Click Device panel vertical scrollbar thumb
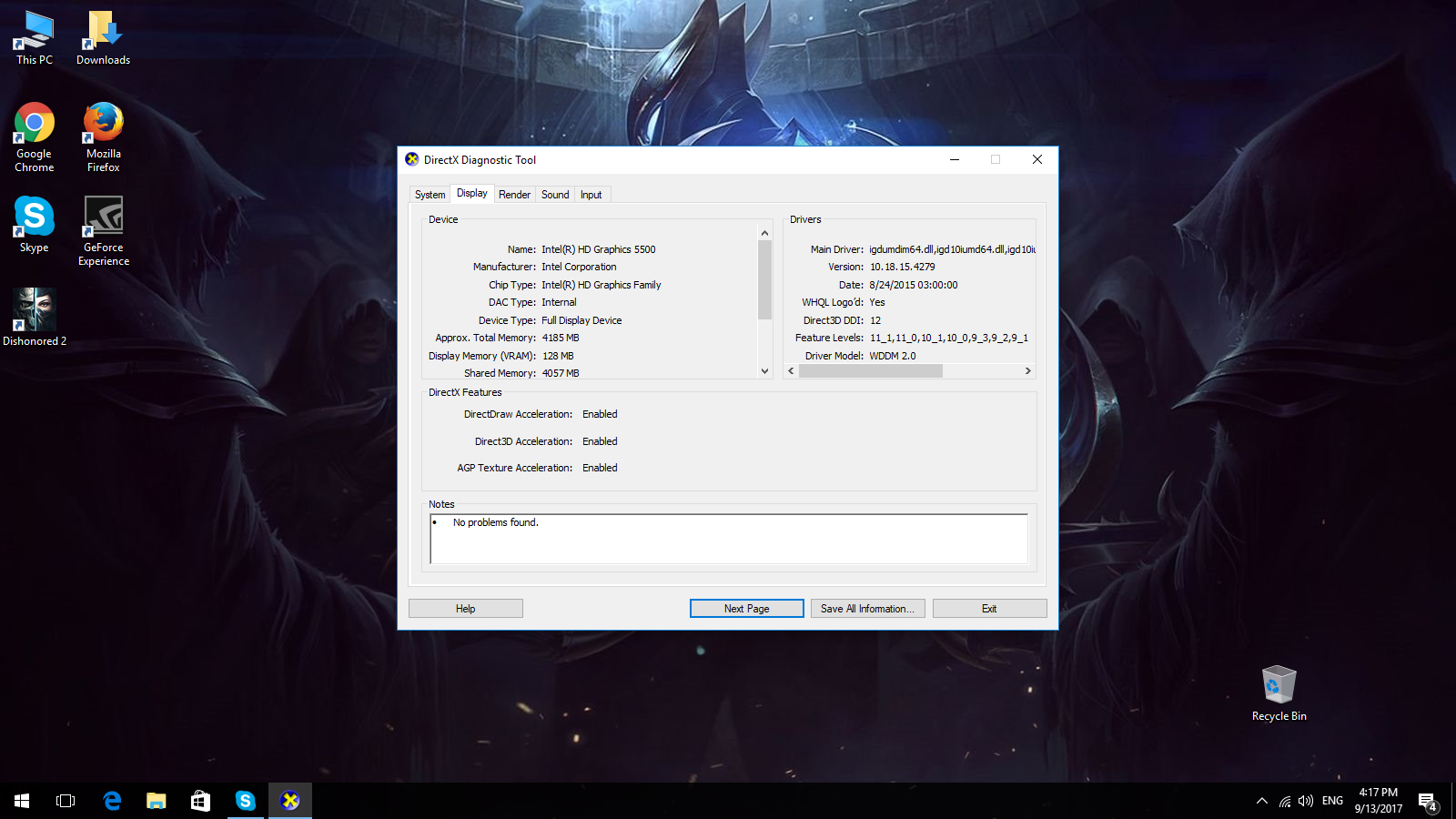1456x819 pixels. point(764,279)
